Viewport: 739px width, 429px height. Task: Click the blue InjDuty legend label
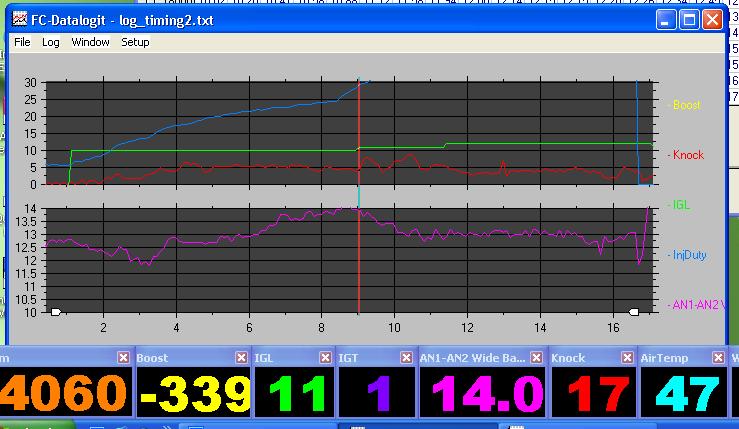[x=688, y=255]
